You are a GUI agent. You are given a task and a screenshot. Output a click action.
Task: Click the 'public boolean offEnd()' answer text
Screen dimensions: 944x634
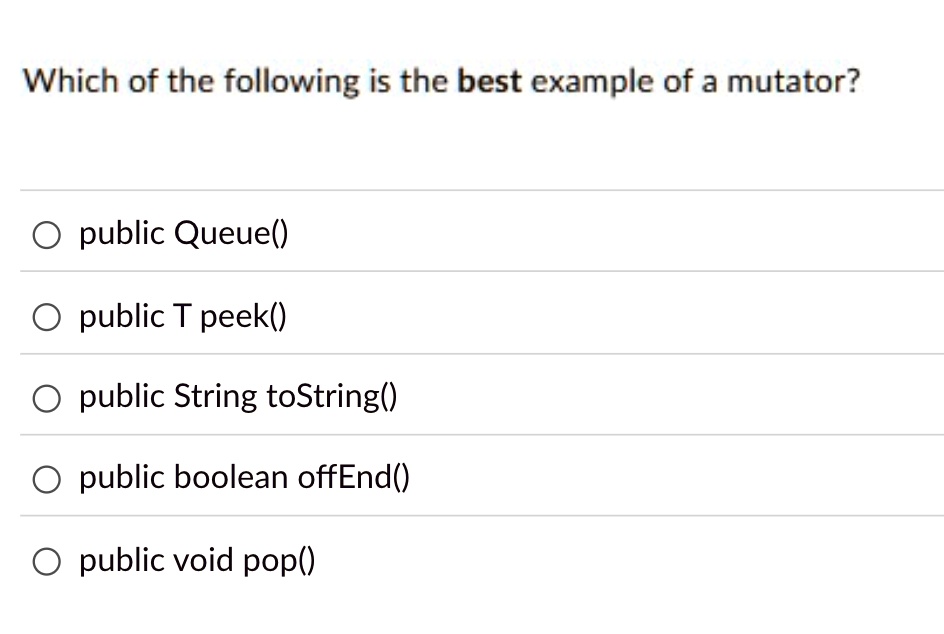tap(244, 479)
